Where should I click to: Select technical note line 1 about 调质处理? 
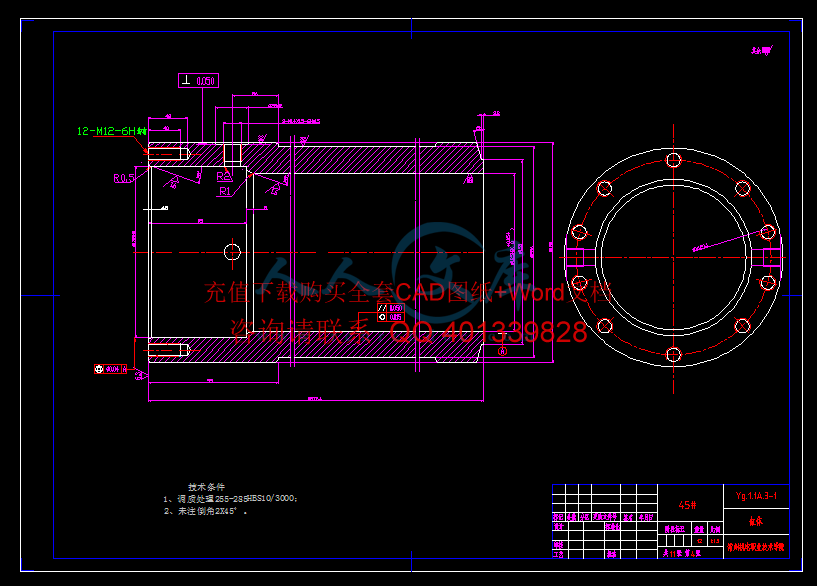pos(230,498)
